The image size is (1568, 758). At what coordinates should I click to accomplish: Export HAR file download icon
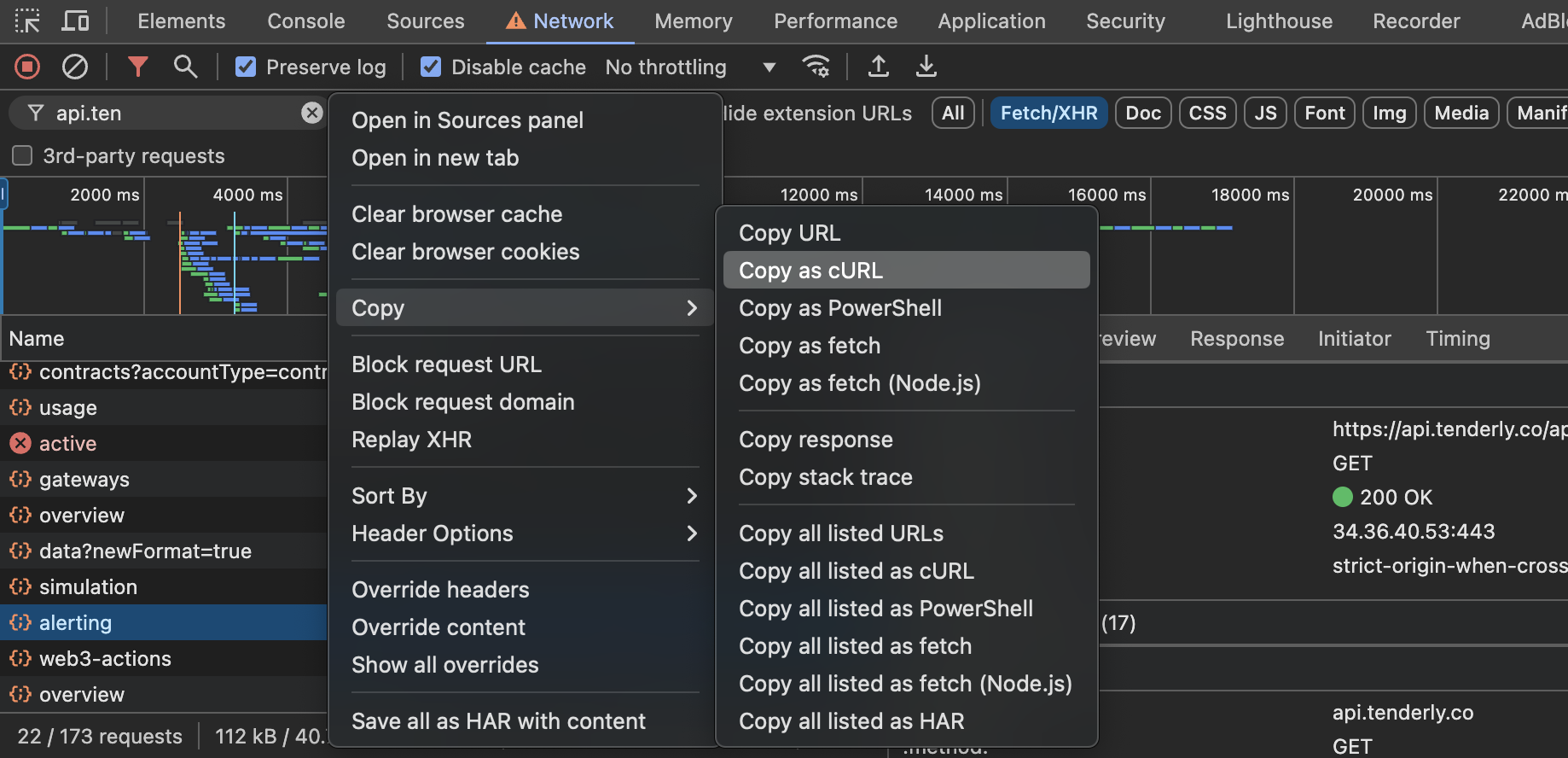(926, 67)
